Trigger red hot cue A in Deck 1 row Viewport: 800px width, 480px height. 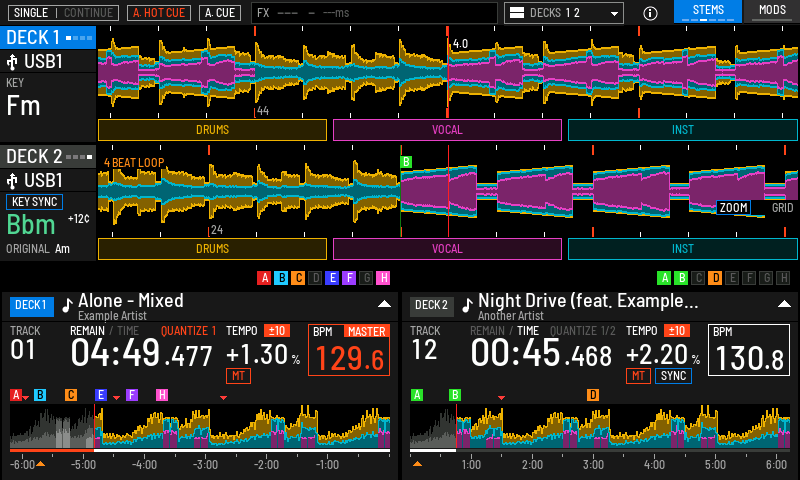264,278
